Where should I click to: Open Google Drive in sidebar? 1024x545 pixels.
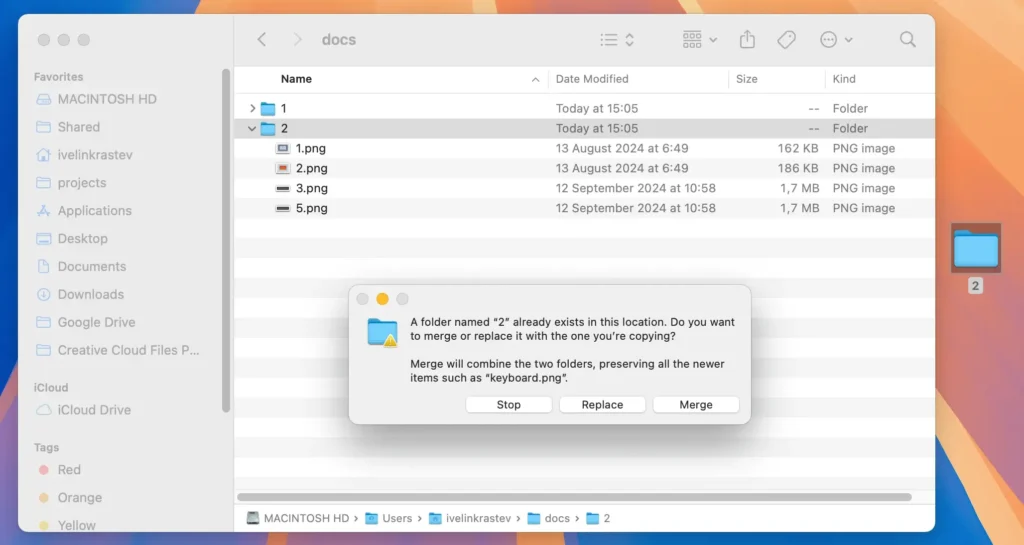(96, 322)
